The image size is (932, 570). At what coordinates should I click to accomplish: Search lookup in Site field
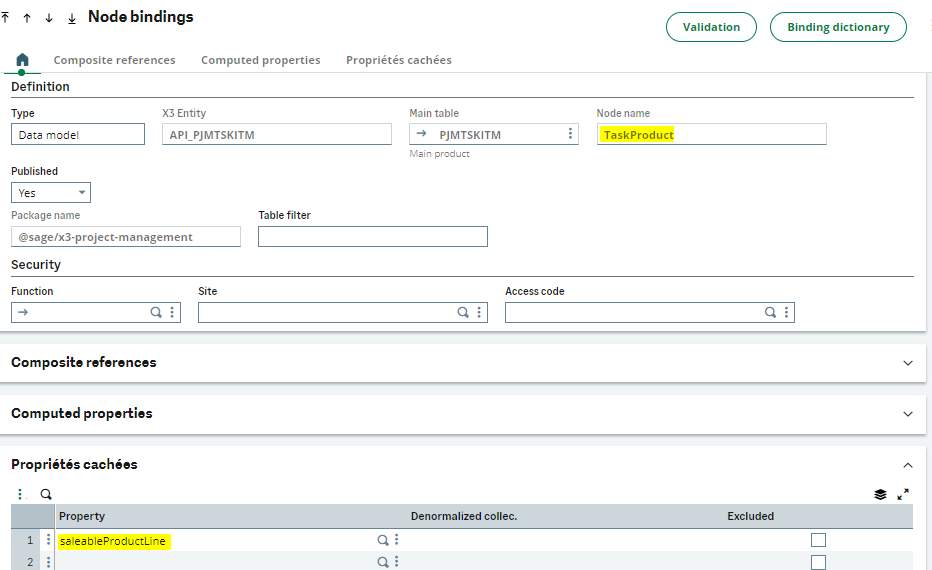463,312
